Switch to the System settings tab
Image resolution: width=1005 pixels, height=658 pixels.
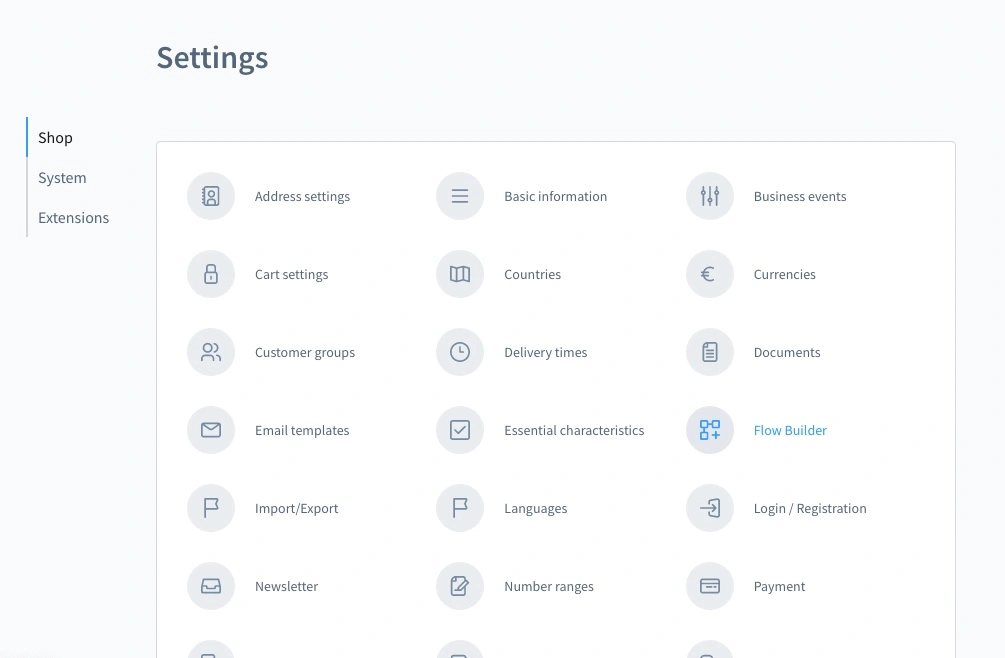tap(62, 178)
